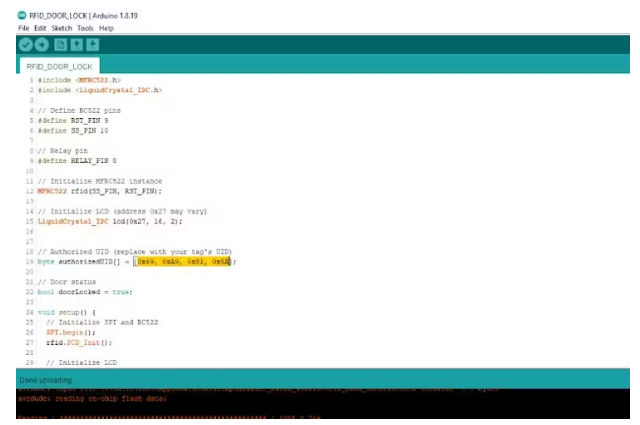This screenshot has height=425, width=640.
Task: Open a sketch with the up-arrow icon
Action: 77,45
